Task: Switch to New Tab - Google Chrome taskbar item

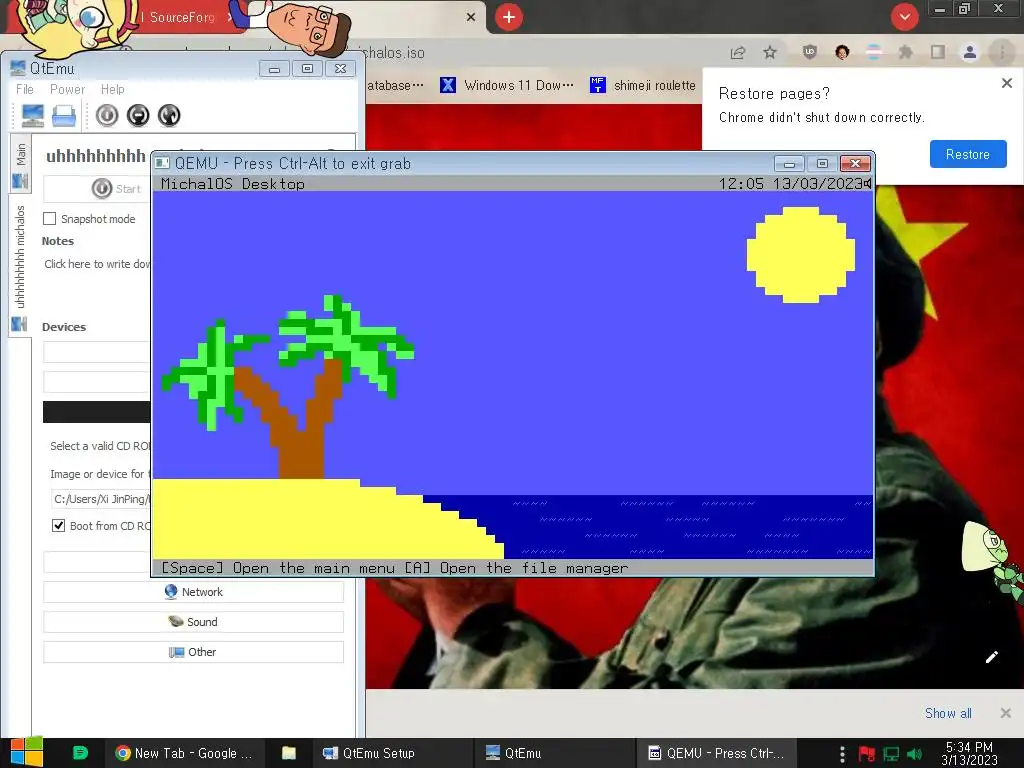Action: pyautogui.click(x=184, y=753)
